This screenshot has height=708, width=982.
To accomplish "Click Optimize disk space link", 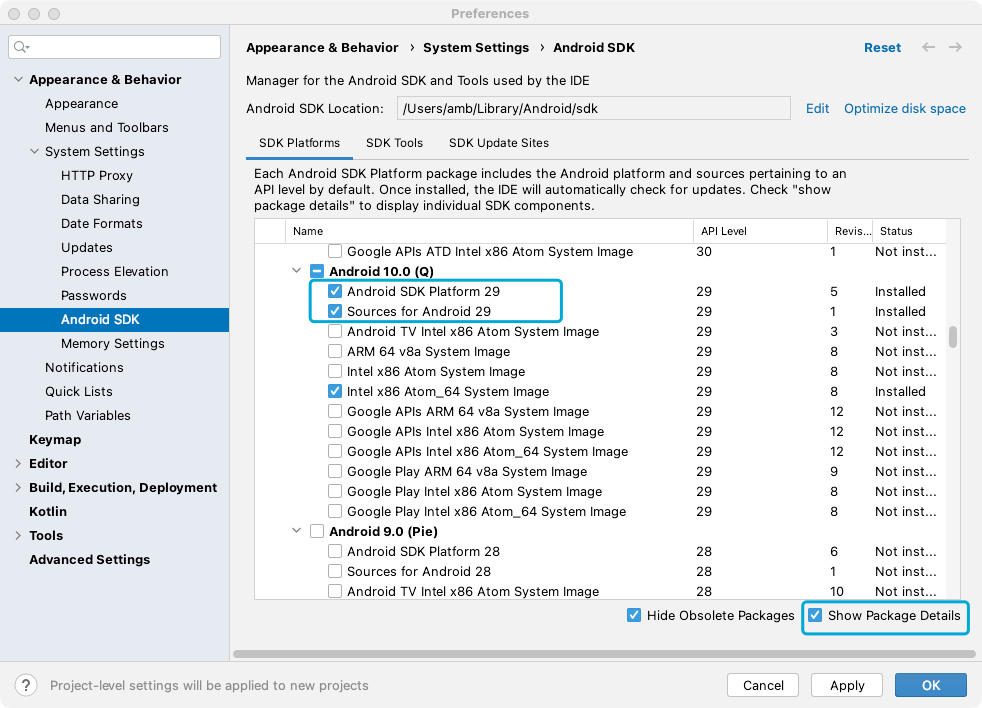I will point(904,108).
